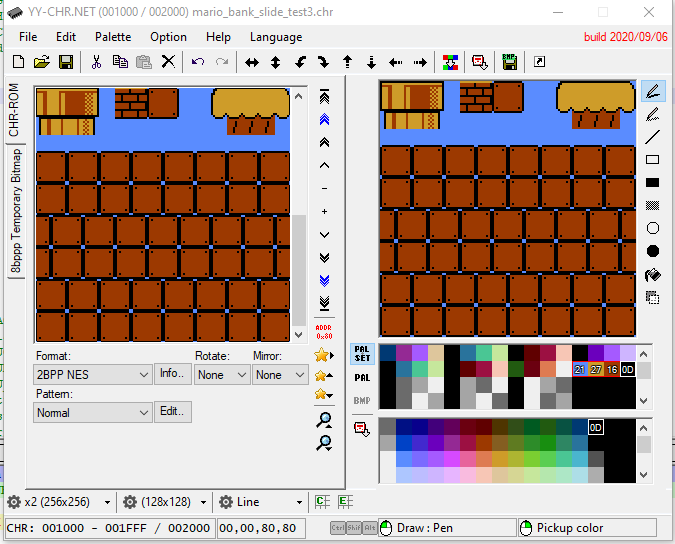Pick palette color 16 swatch
The width and height of the screenshot is (675, 544).
612,369
